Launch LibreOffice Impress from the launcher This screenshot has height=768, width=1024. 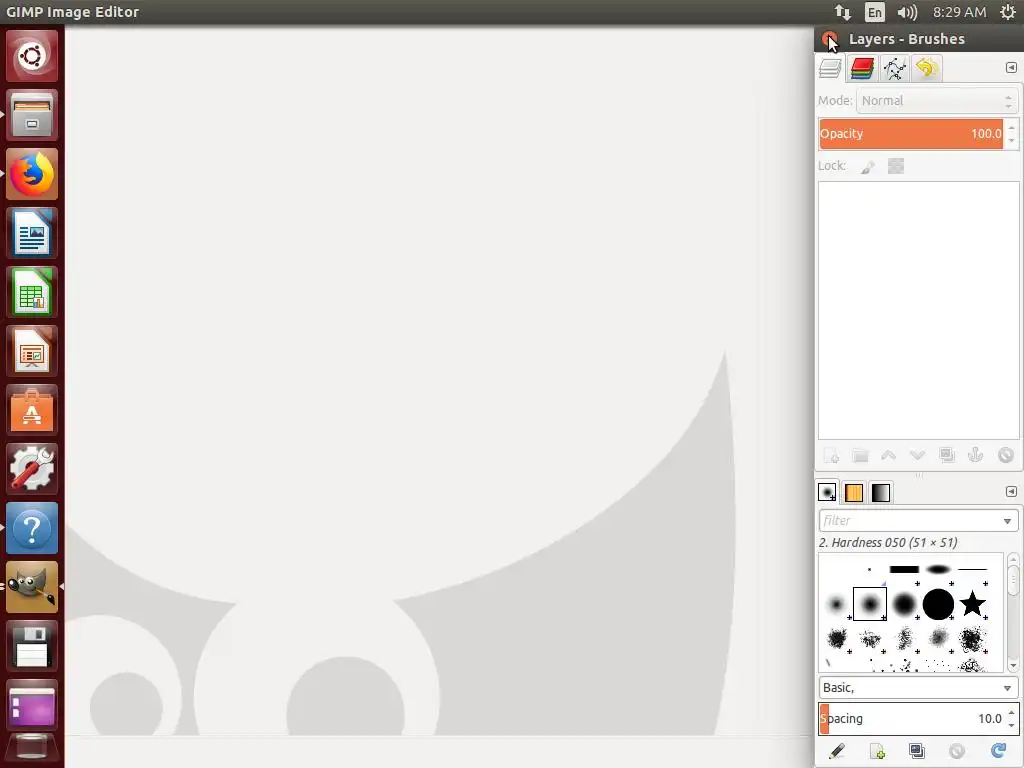pyautogui.click(x=32, y=351)
